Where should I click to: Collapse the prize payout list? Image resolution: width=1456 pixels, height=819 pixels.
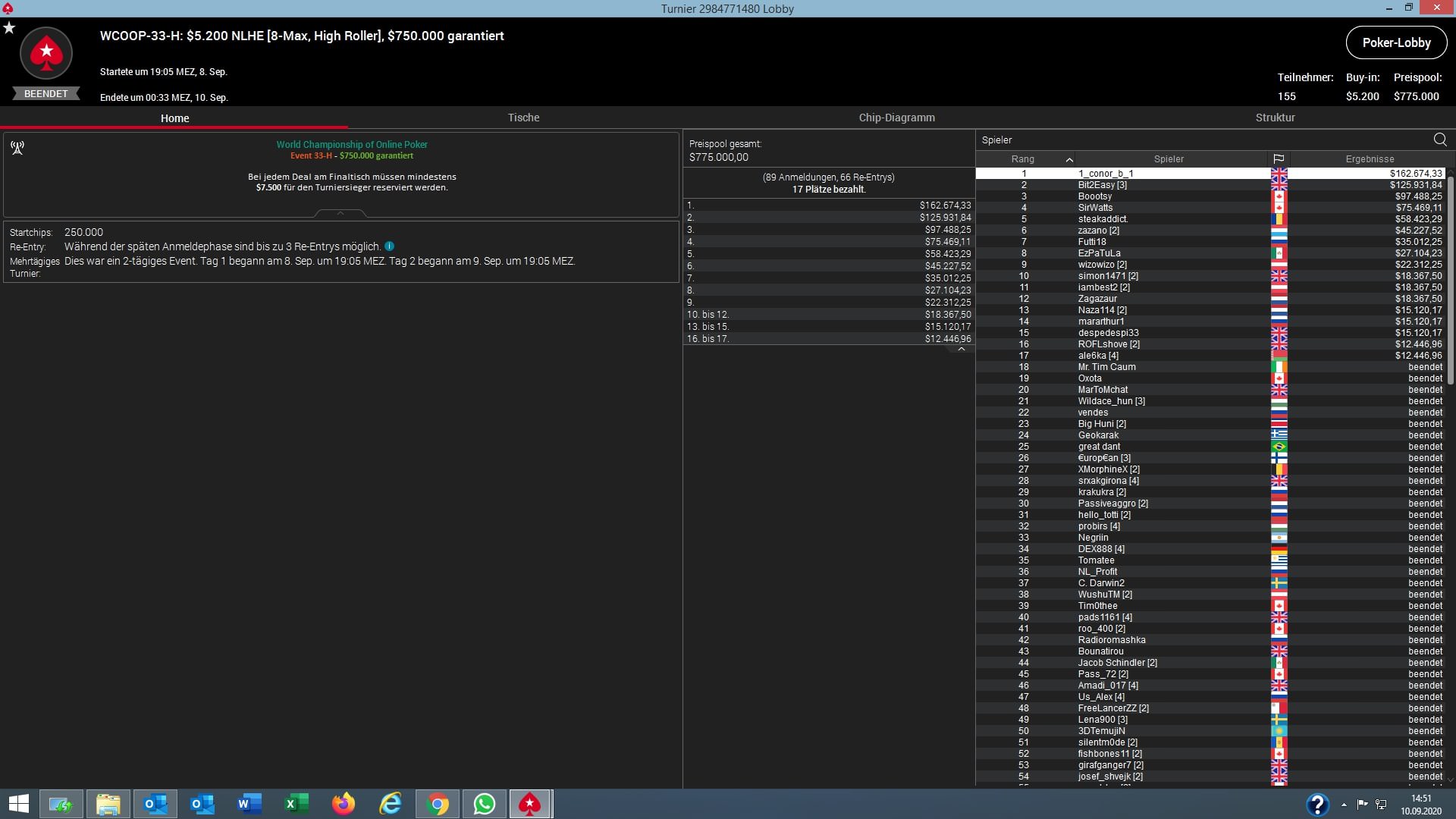coord(962,350)
